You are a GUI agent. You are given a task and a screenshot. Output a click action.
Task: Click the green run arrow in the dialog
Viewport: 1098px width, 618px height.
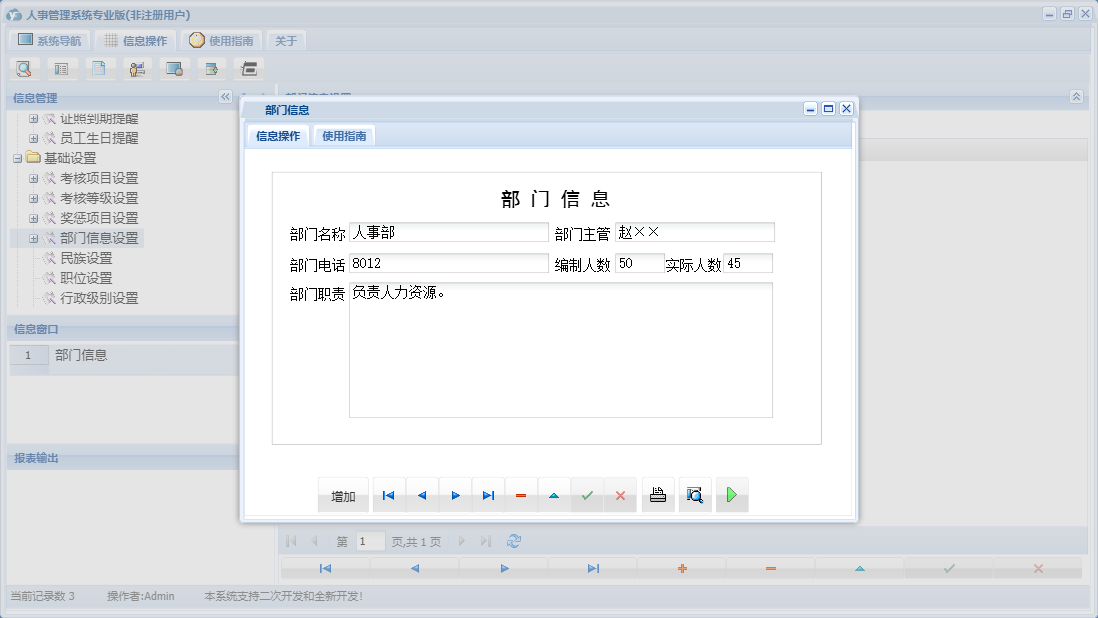(x=731, y=494)
